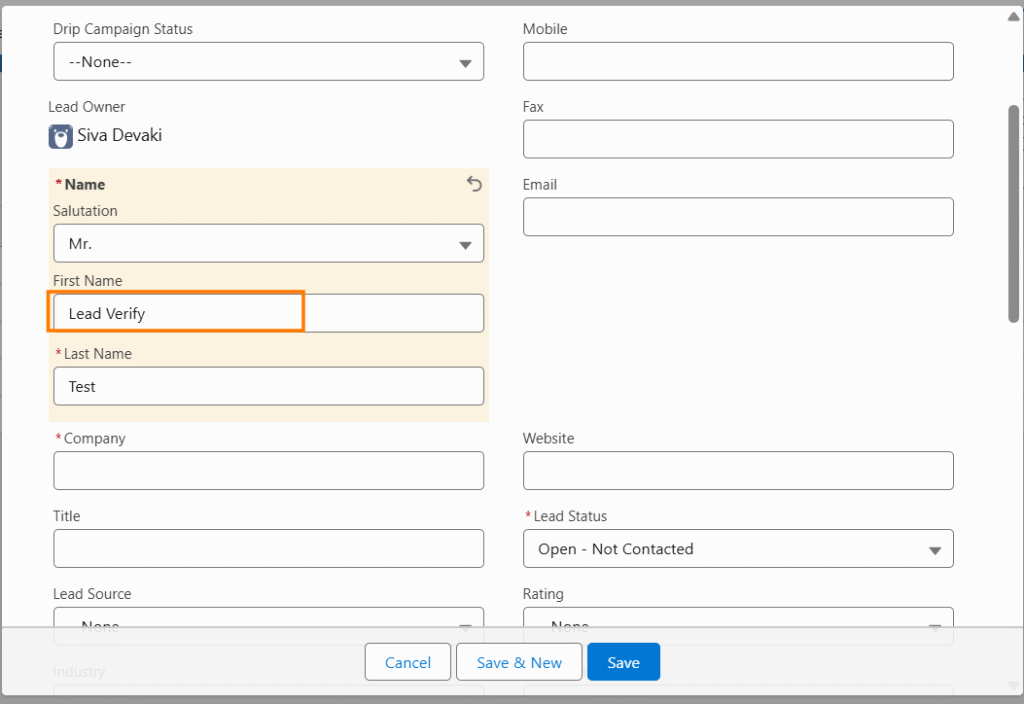Click the Website input field
Viewport: 1024px width, 704px height.
coord(738,471)
